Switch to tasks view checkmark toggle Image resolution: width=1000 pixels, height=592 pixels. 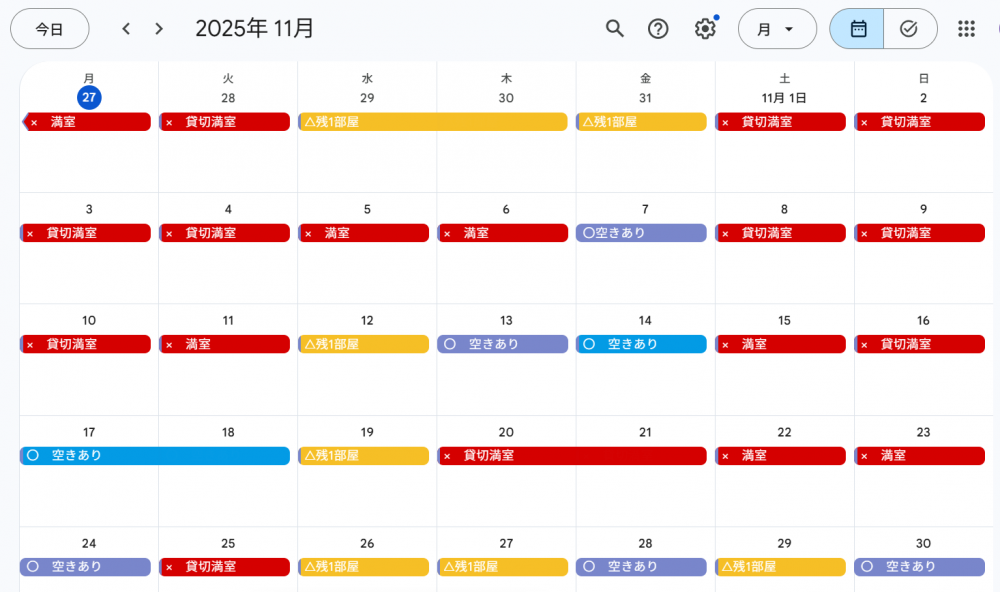[909, 29]
